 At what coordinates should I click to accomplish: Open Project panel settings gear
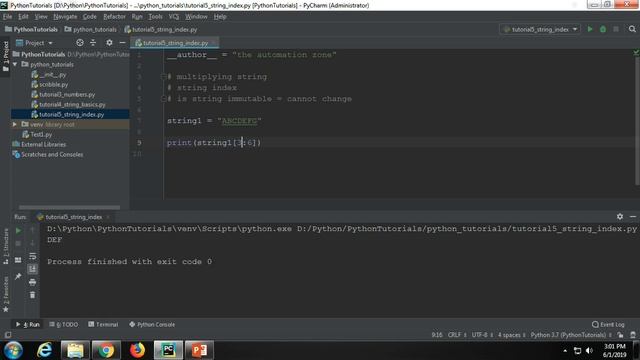(109, 42)
